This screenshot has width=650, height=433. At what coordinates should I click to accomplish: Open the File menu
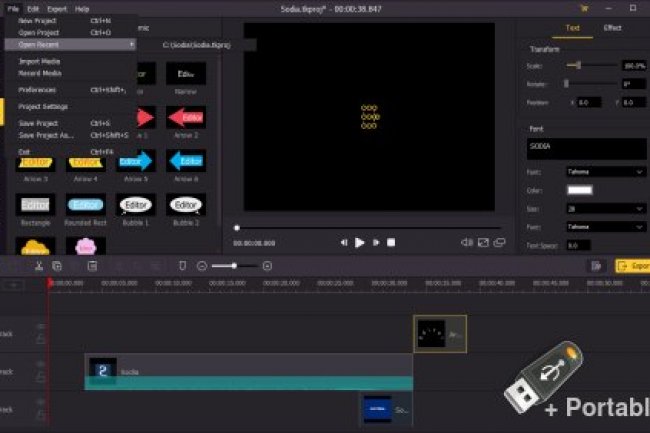(x=13, y=9)
